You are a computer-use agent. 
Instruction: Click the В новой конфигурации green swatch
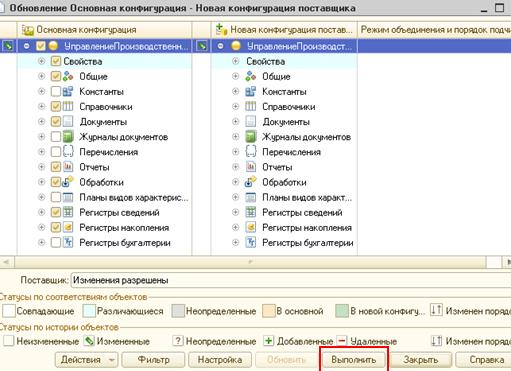coord(342,311)
